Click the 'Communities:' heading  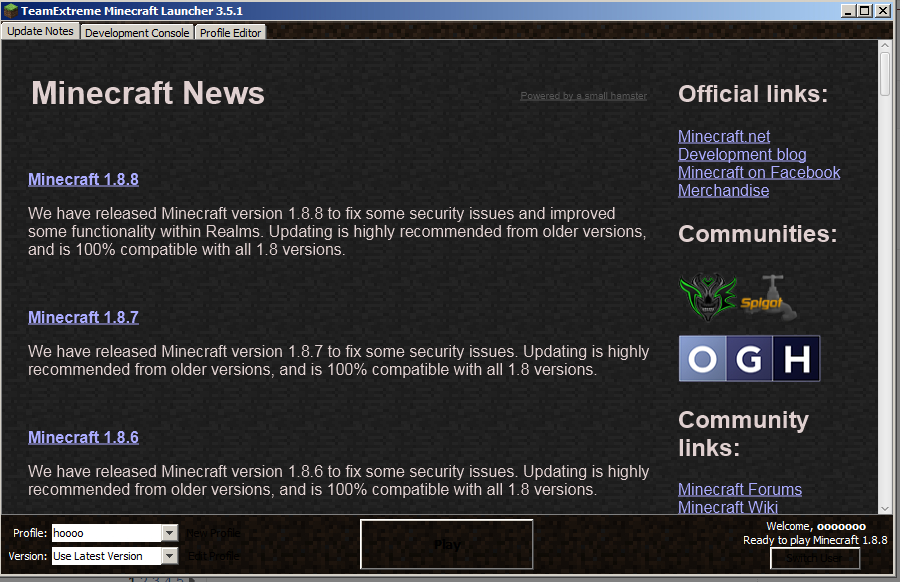[758, 234]
